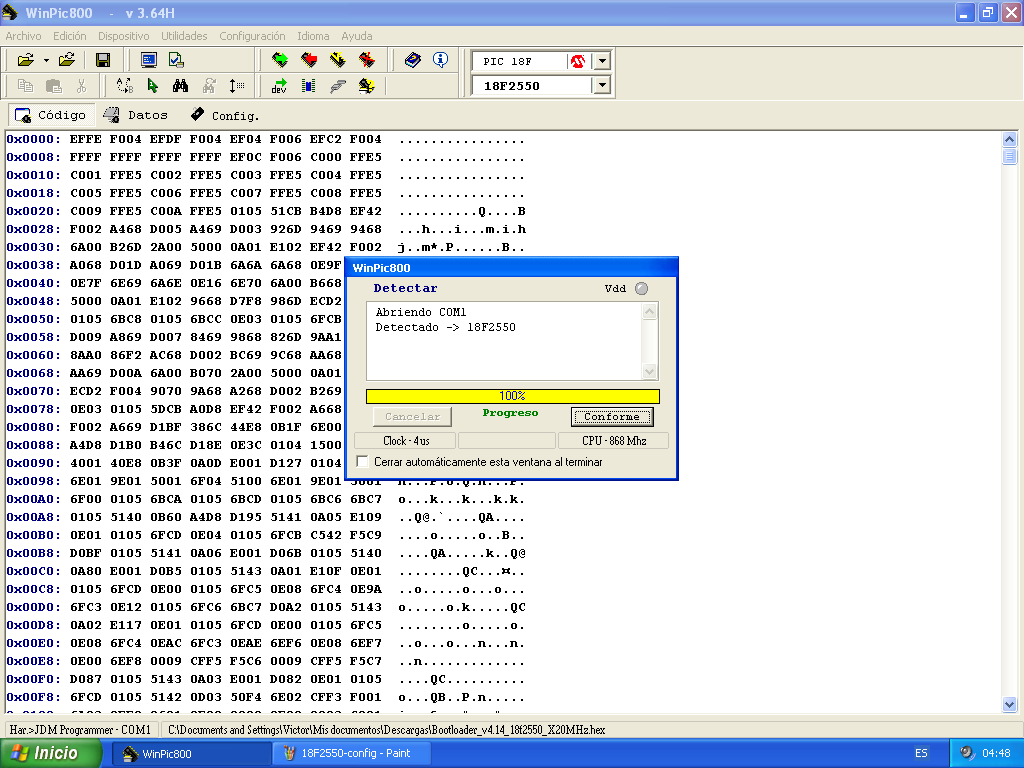Click the yellow 100% progress bar
The image size is (1024, 768).
pyautogui.click(x=513, y=396)
